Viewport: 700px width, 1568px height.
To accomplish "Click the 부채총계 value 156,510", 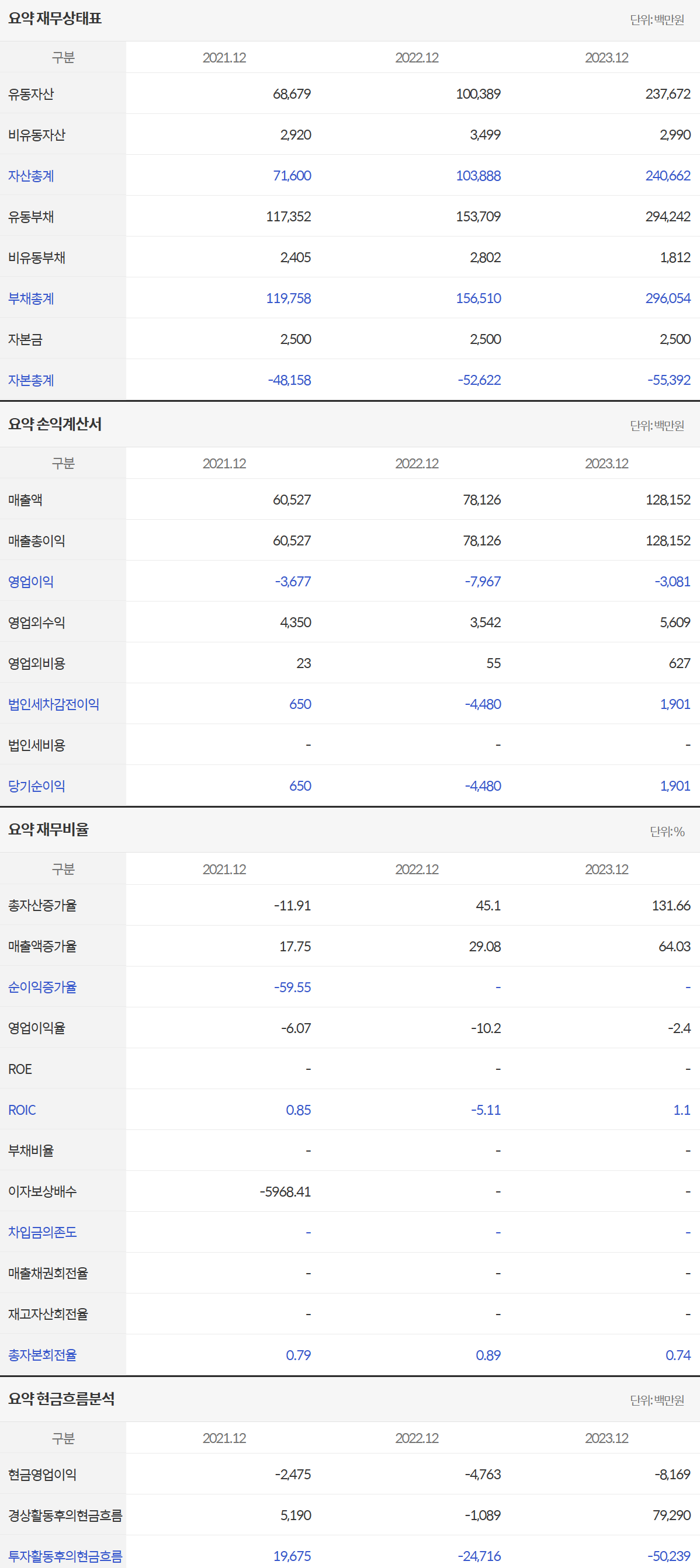I will tap(478, 298).
